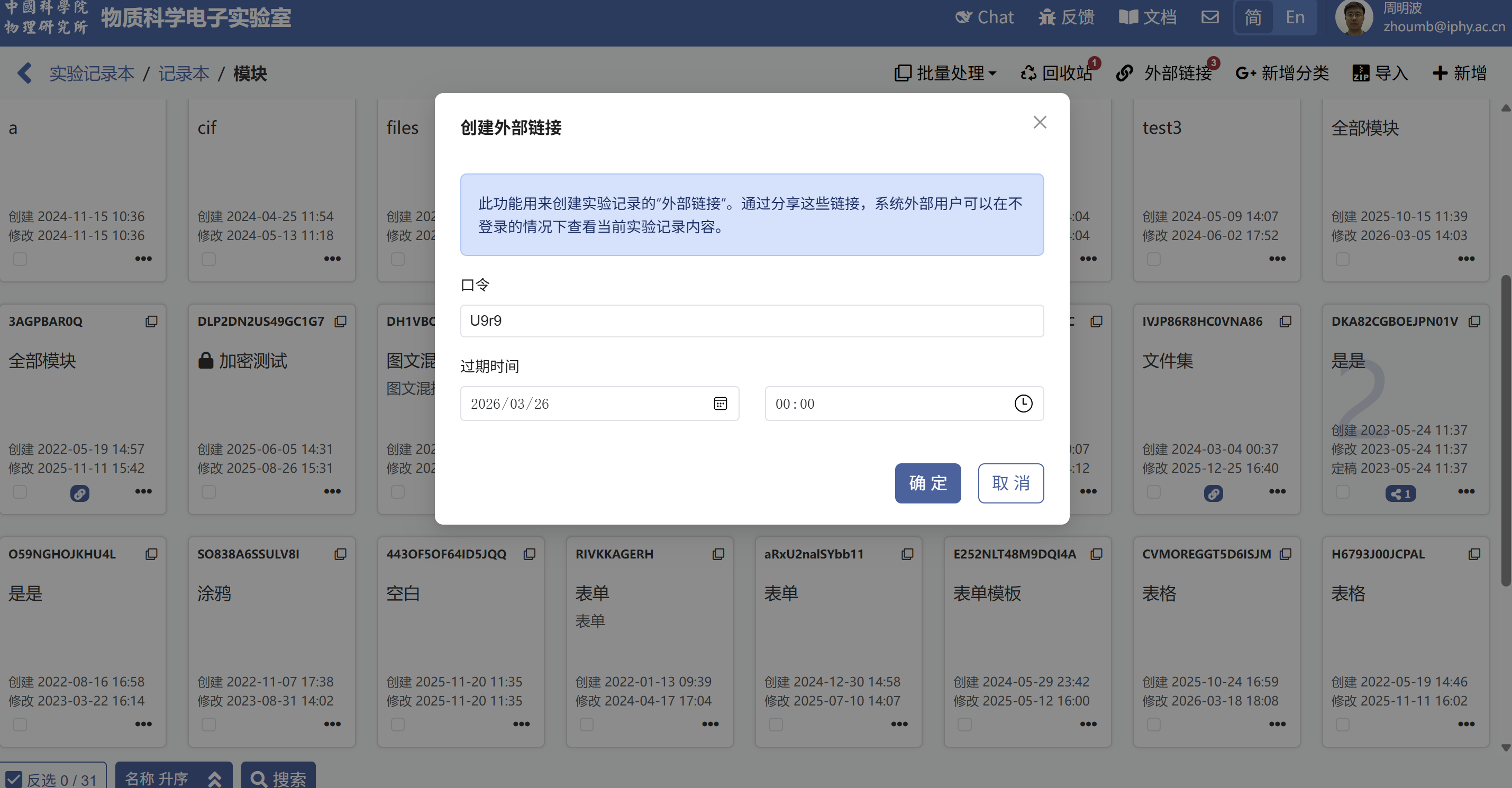Click the calendar icon in date field
Viewport: 1512px width, 788px height.
(720, 404)
